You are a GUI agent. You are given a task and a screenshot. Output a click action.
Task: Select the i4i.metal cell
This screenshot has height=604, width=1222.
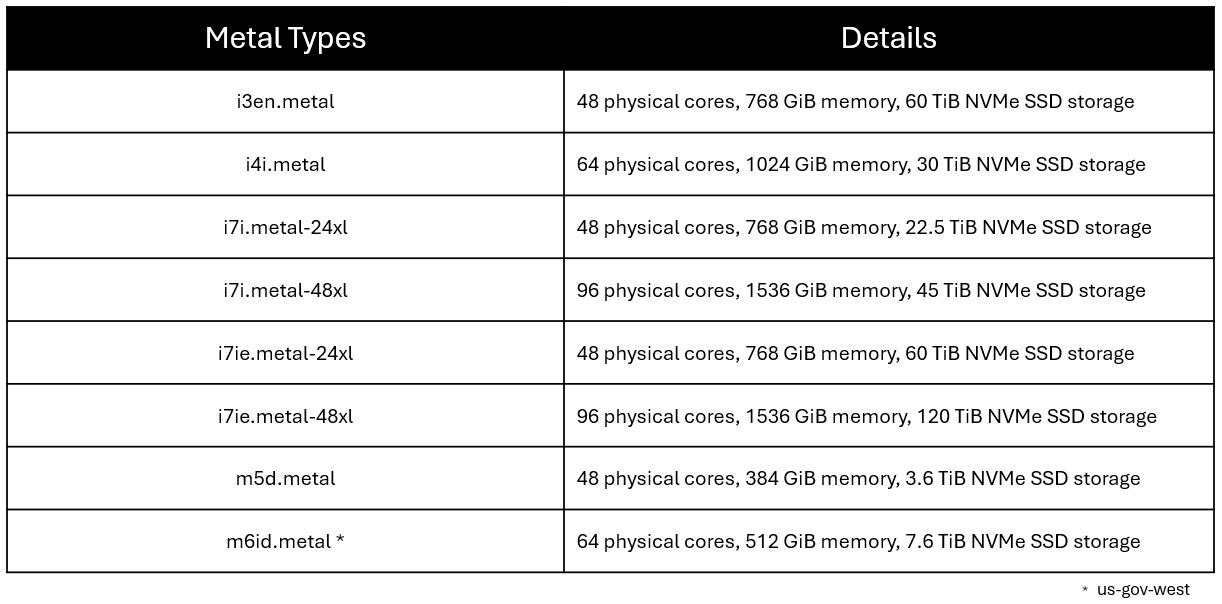click(285, 164)
